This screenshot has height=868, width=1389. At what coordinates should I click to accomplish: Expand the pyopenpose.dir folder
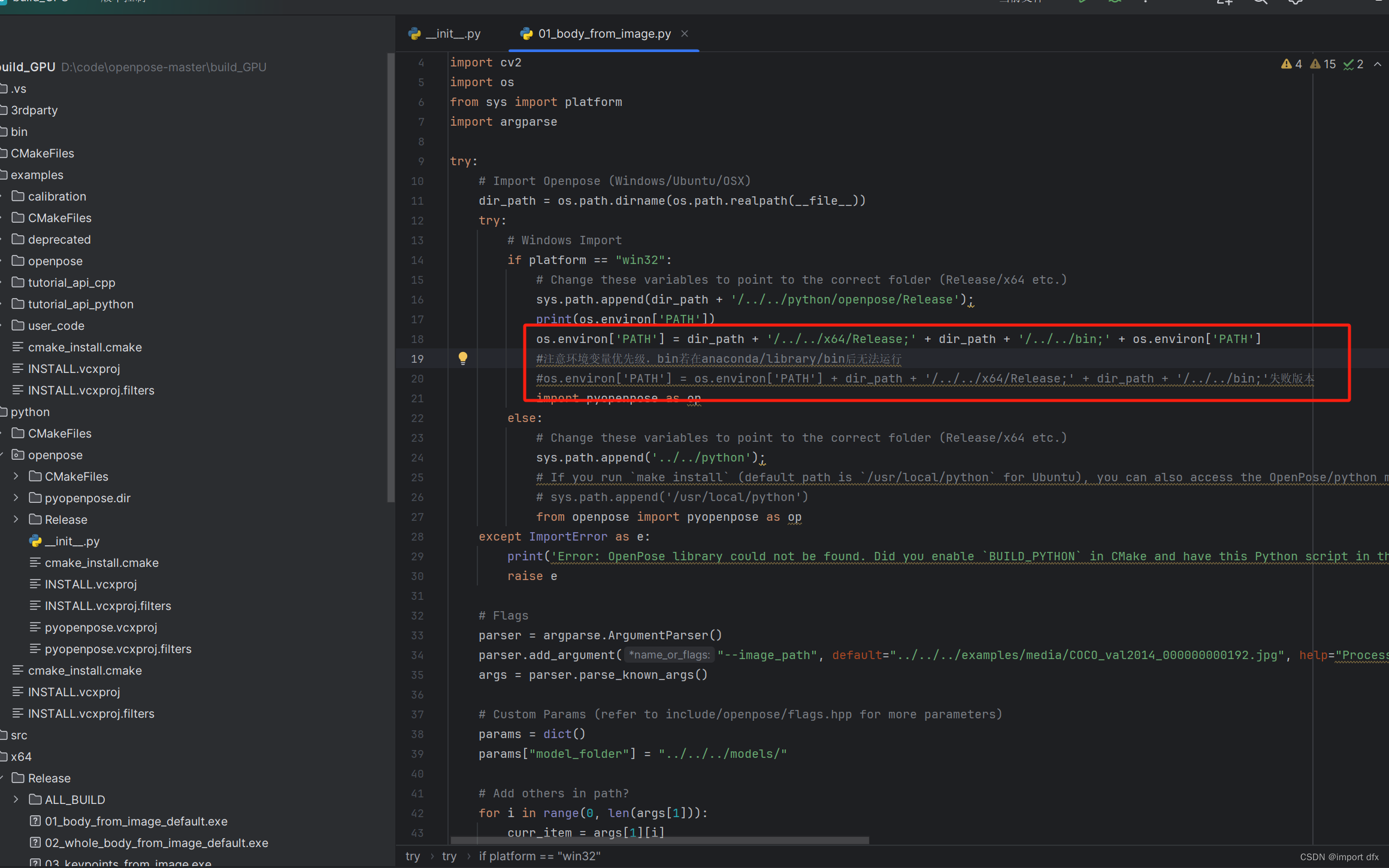click(15, 497)
